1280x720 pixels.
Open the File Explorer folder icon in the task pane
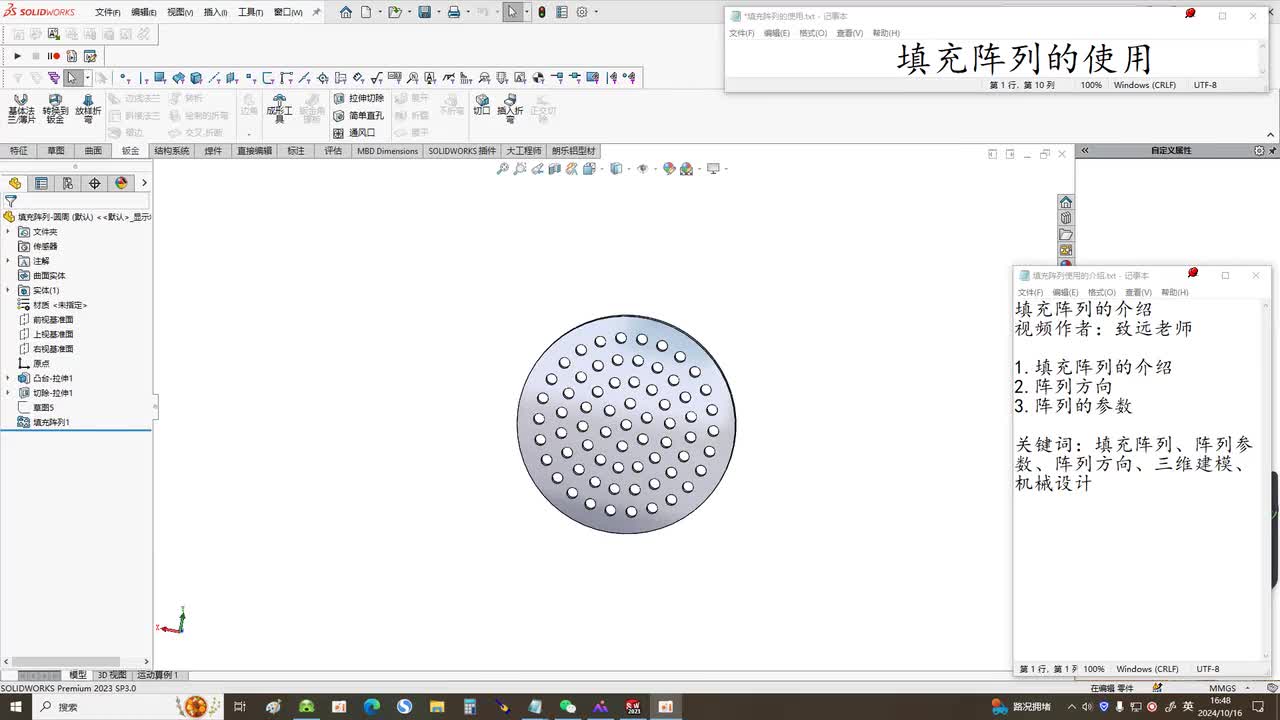click(1066, 234)
